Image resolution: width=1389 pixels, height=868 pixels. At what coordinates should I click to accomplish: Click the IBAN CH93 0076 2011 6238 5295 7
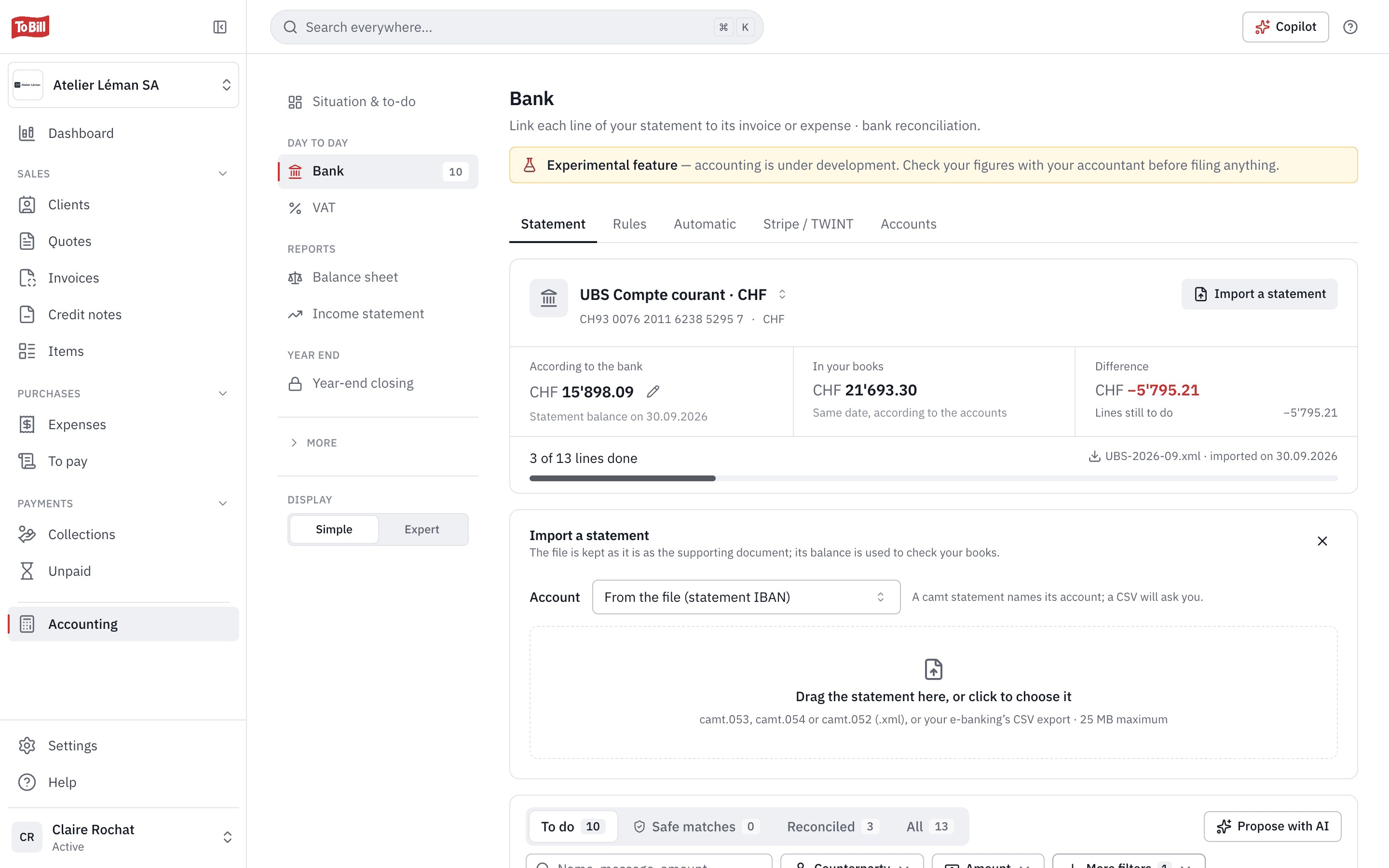(x=661, y=319)
